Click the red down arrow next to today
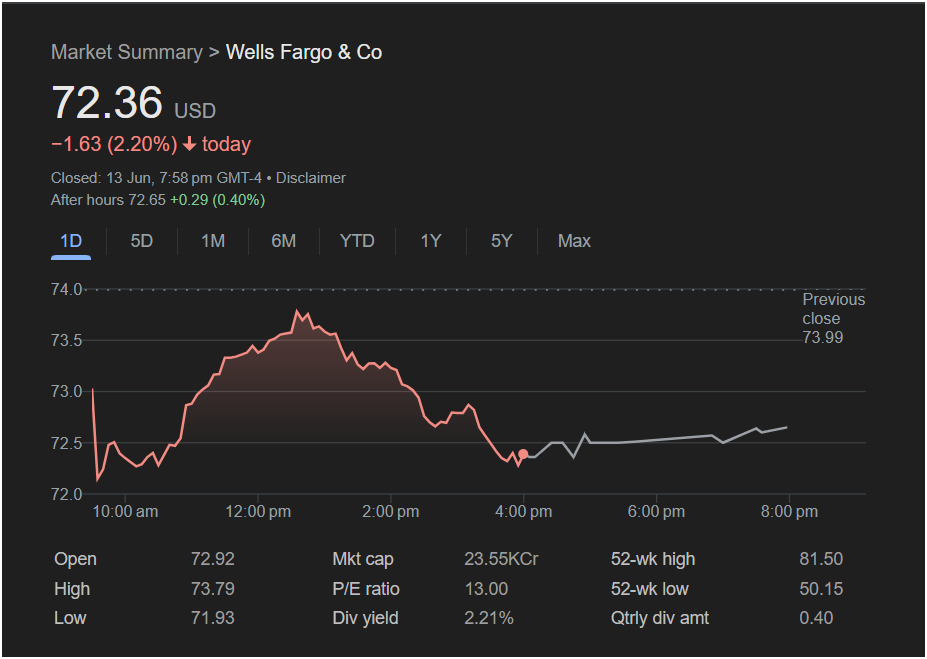 (x=189, y=144)
